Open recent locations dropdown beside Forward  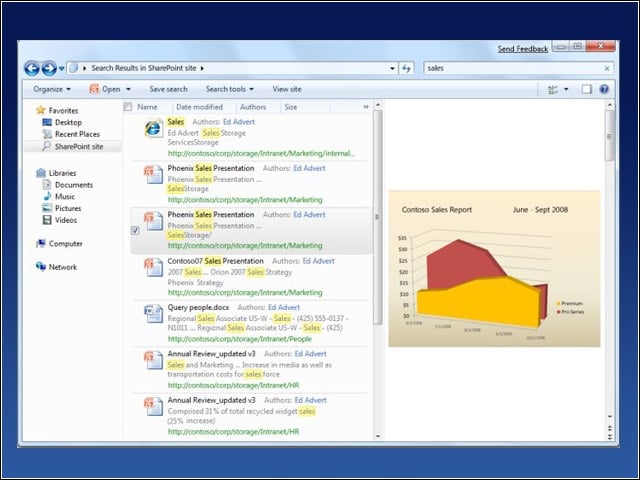(x=62, y=69)
